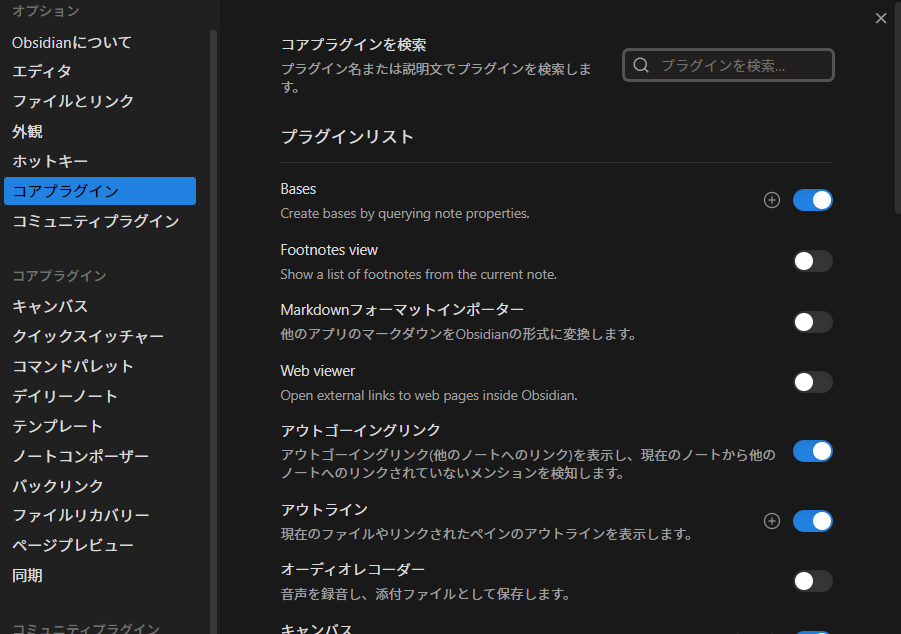Open the Obsidianについて settings page

(x=72, y=43)
